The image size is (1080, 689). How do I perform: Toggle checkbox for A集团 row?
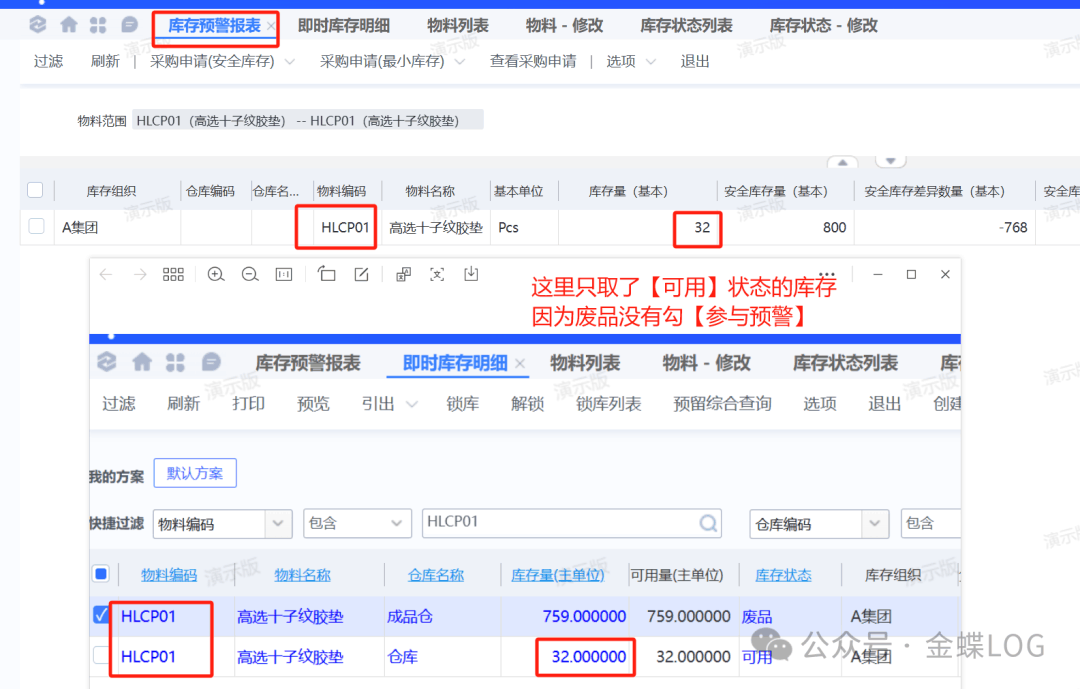pyautogui.click(x=36, y=227)
